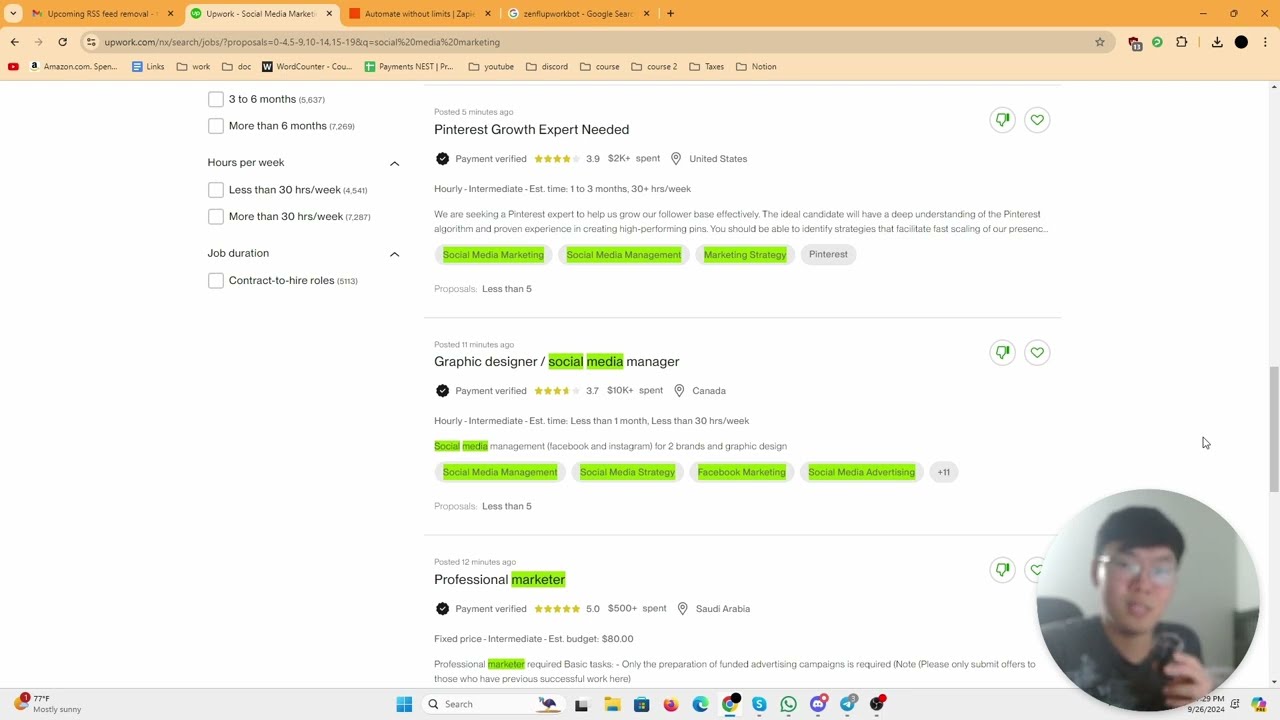The height and width of the screenshot is (720, 1280).
Task: Open the Chrome profile avatar
Action: [x=1241, y=42]
